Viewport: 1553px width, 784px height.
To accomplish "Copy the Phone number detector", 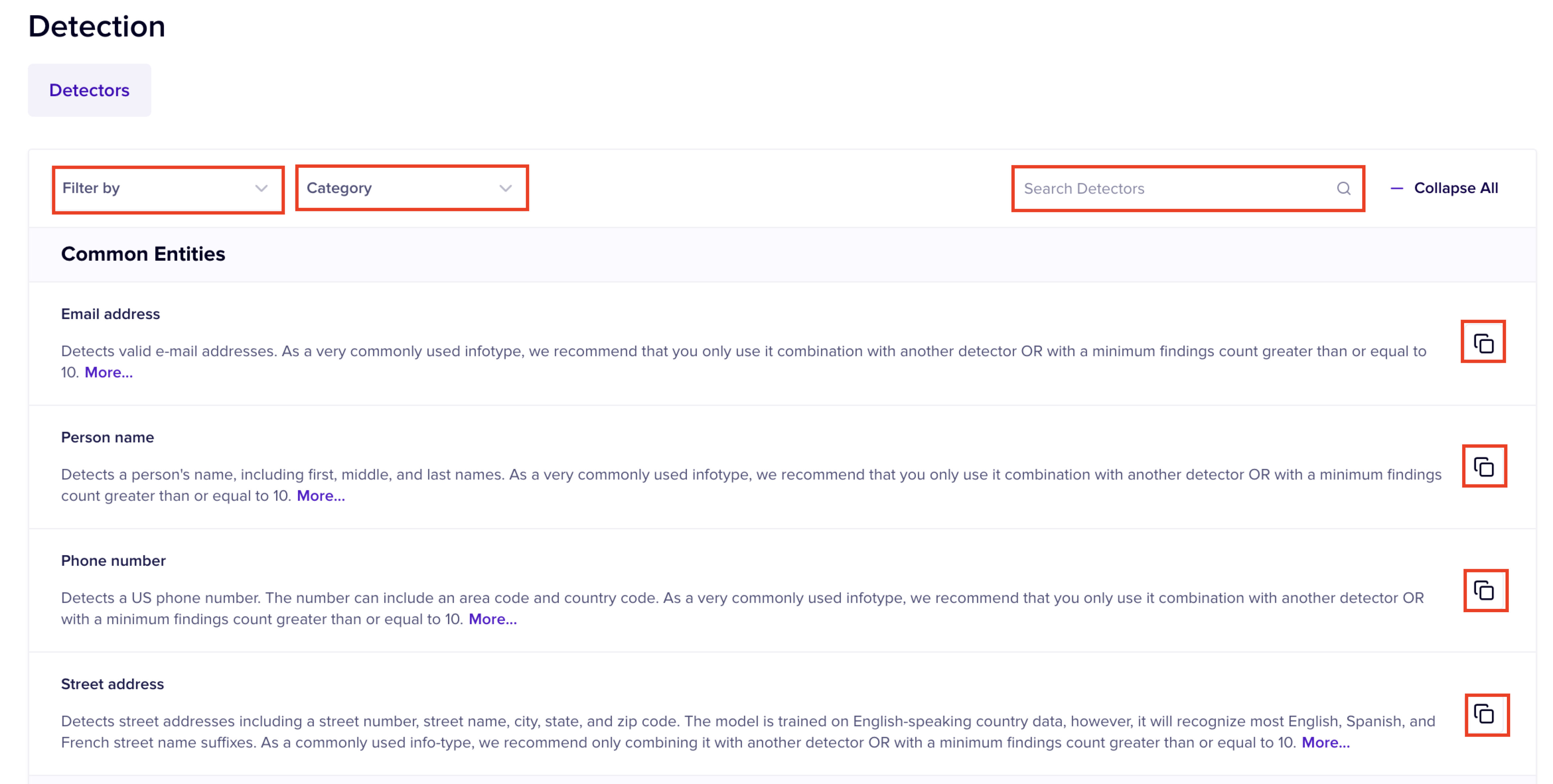I will coord(1485,590).
